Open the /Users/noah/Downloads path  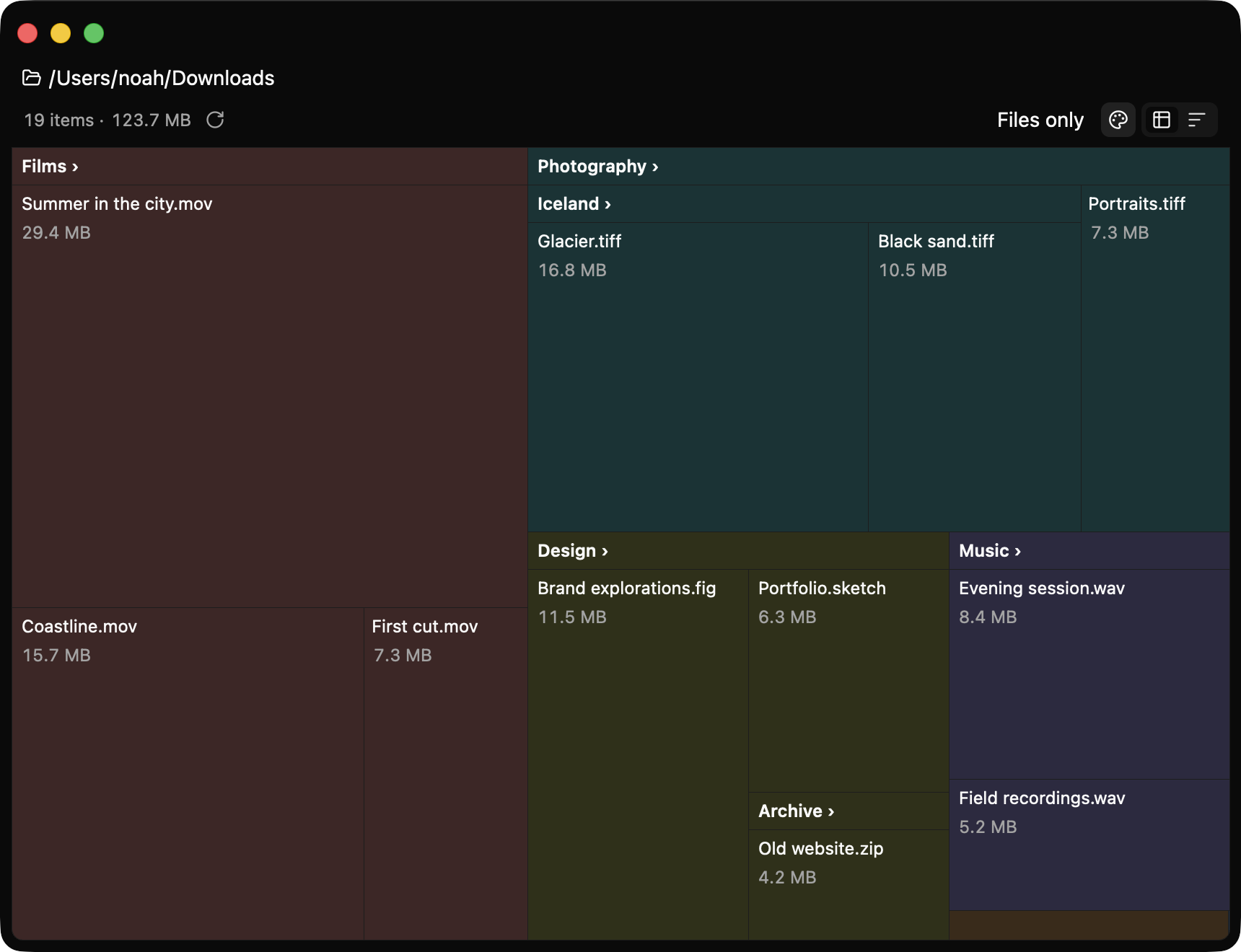click(162, 78)
